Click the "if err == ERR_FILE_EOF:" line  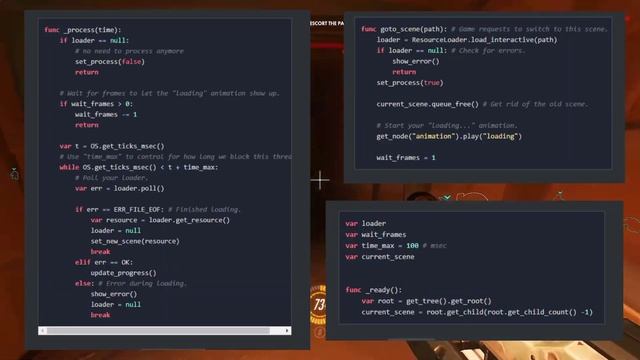click(158, 210)
